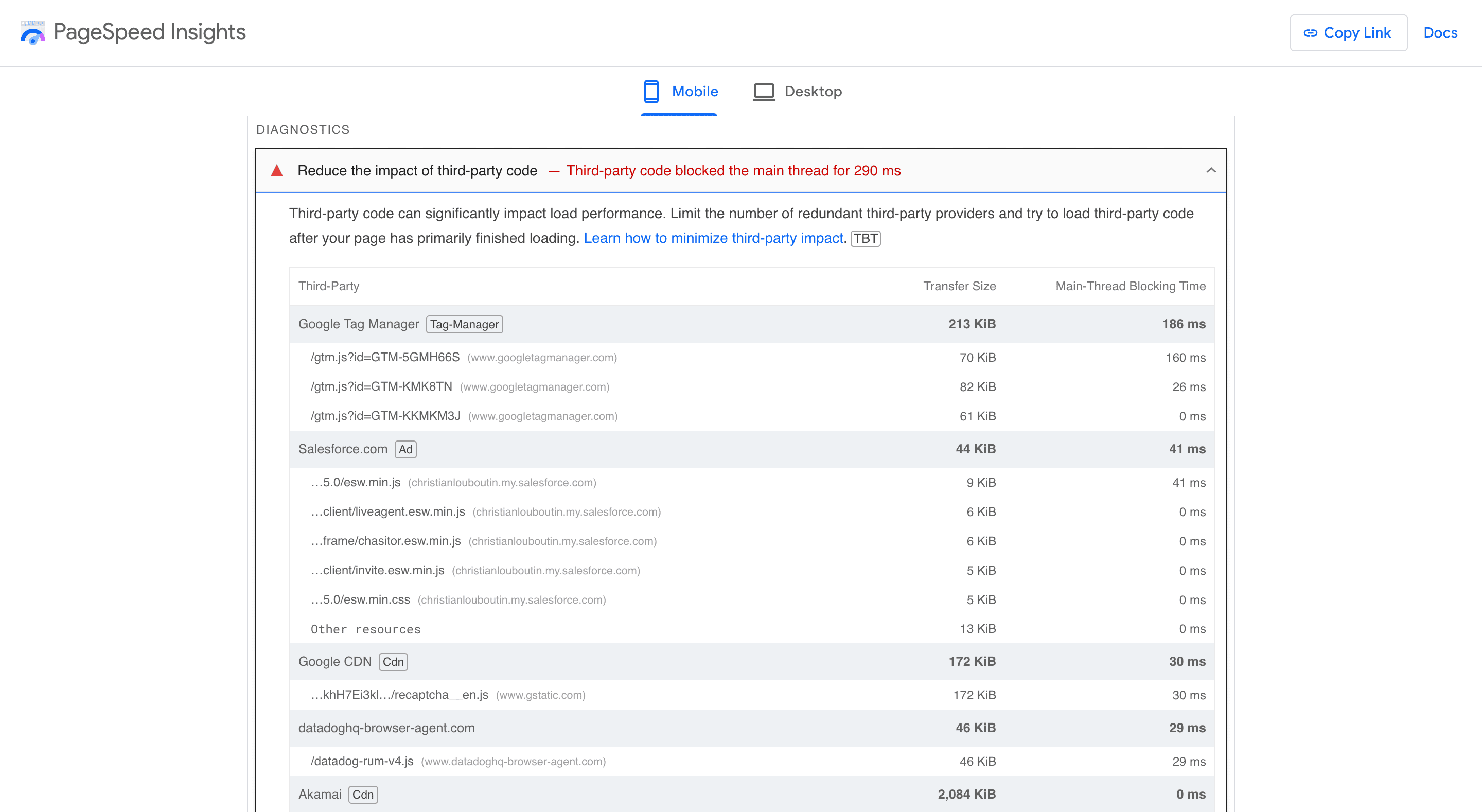
Task: Click the Tag-Manager badge
Action: tap(464, 324)
